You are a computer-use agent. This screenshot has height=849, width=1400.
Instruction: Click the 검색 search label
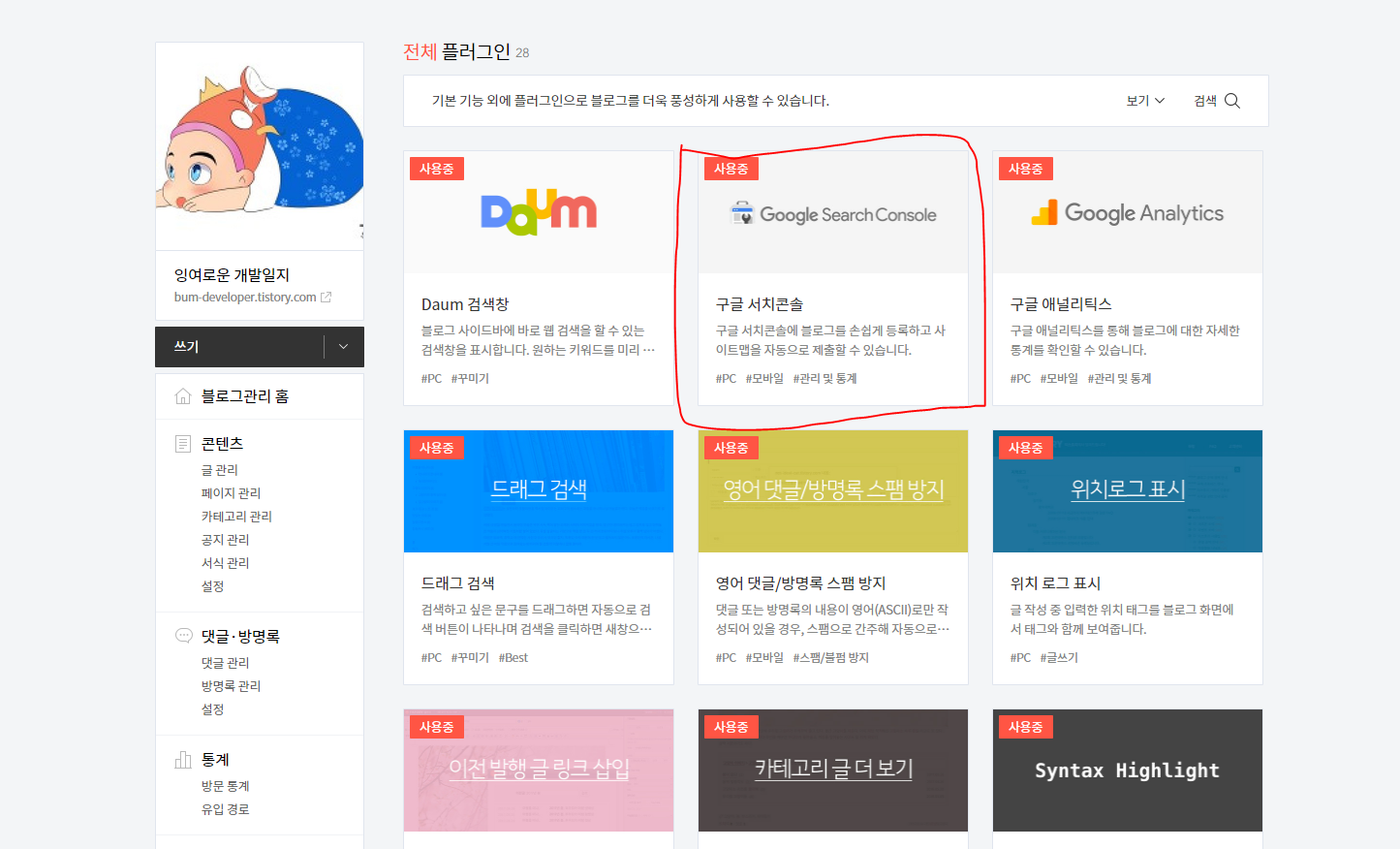1205,101
